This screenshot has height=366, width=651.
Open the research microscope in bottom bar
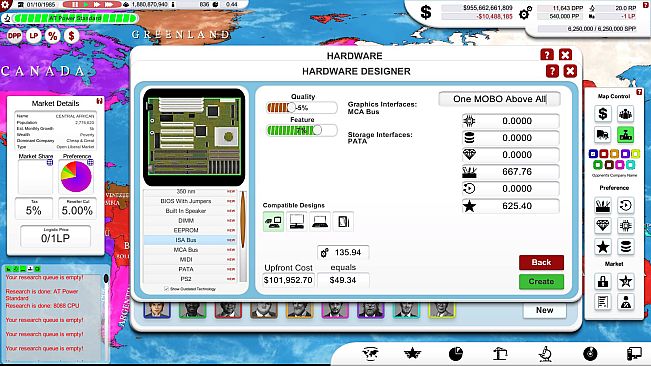pyautogui.click(x=545, y=354)
